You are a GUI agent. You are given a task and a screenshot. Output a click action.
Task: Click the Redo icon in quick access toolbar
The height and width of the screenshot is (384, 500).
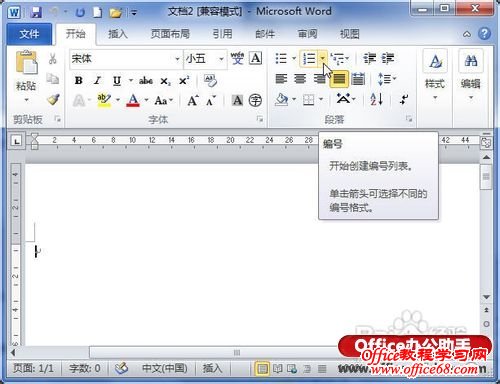pyautogui.click(x=80, y=13)
